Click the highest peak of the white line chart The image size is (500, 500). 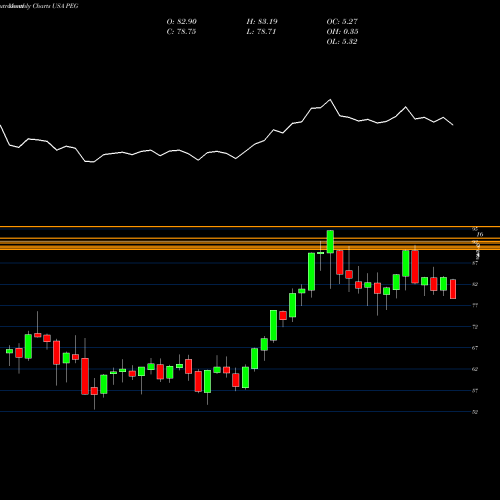click(x=330, y=100)
